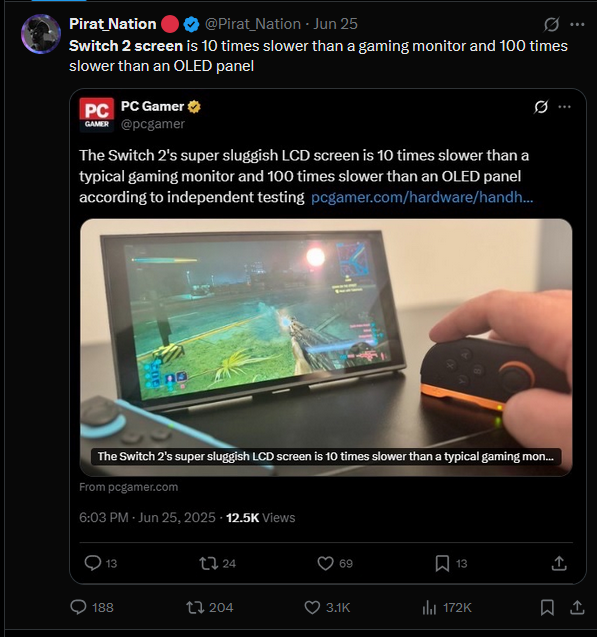Share the quoted PC Gamer post
Viewport: 597px width, 637px height.
click(x=559, y=563)
